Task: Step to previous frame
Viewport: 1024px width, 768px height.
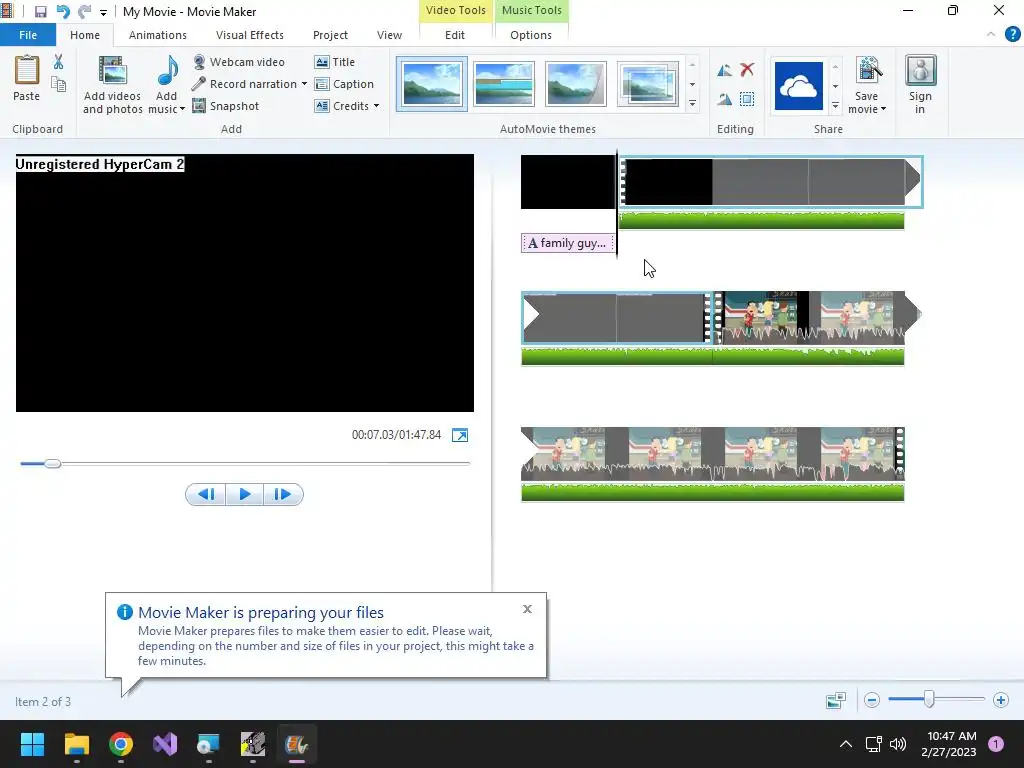Action: [x=206, y=494]
